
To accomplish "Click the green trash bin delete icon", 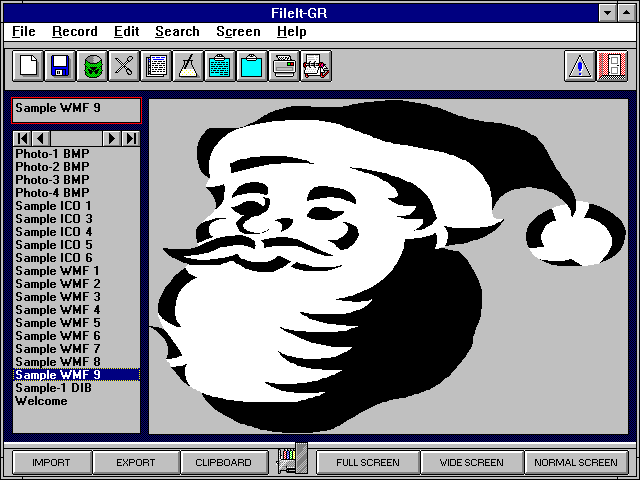I will click(x=92, y=67).
